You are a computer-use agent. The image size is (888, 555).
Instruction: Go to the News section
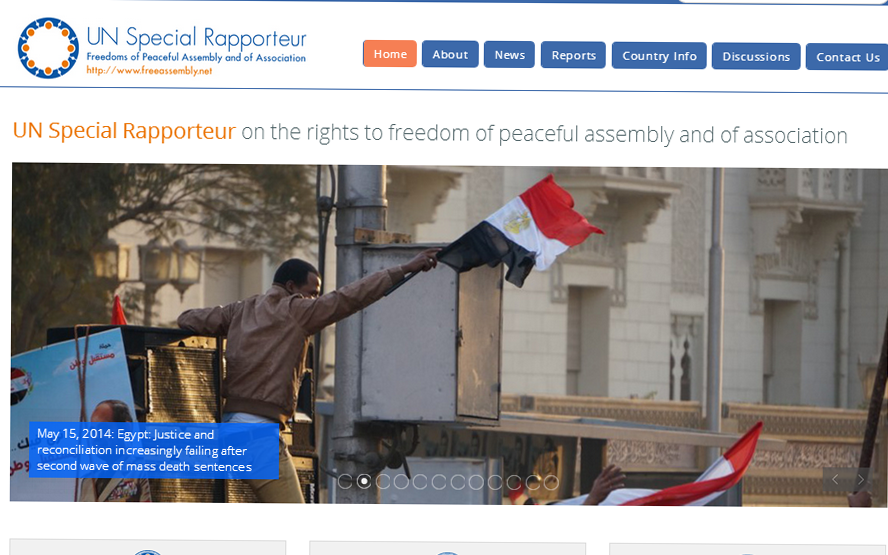tap(509, 55)
